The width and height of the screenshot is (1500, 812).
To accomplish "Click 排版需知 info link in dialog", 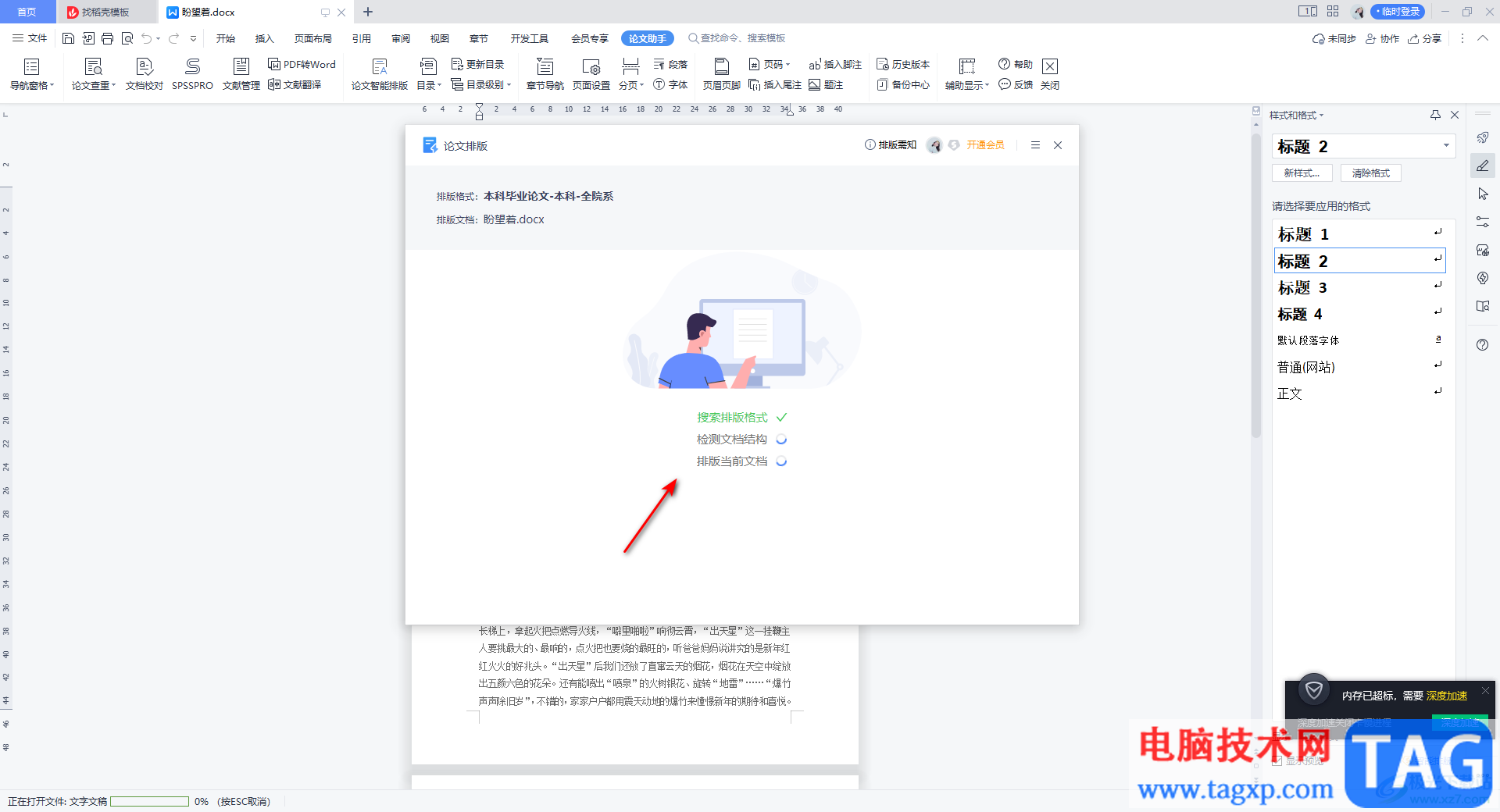I will (891, 145).
